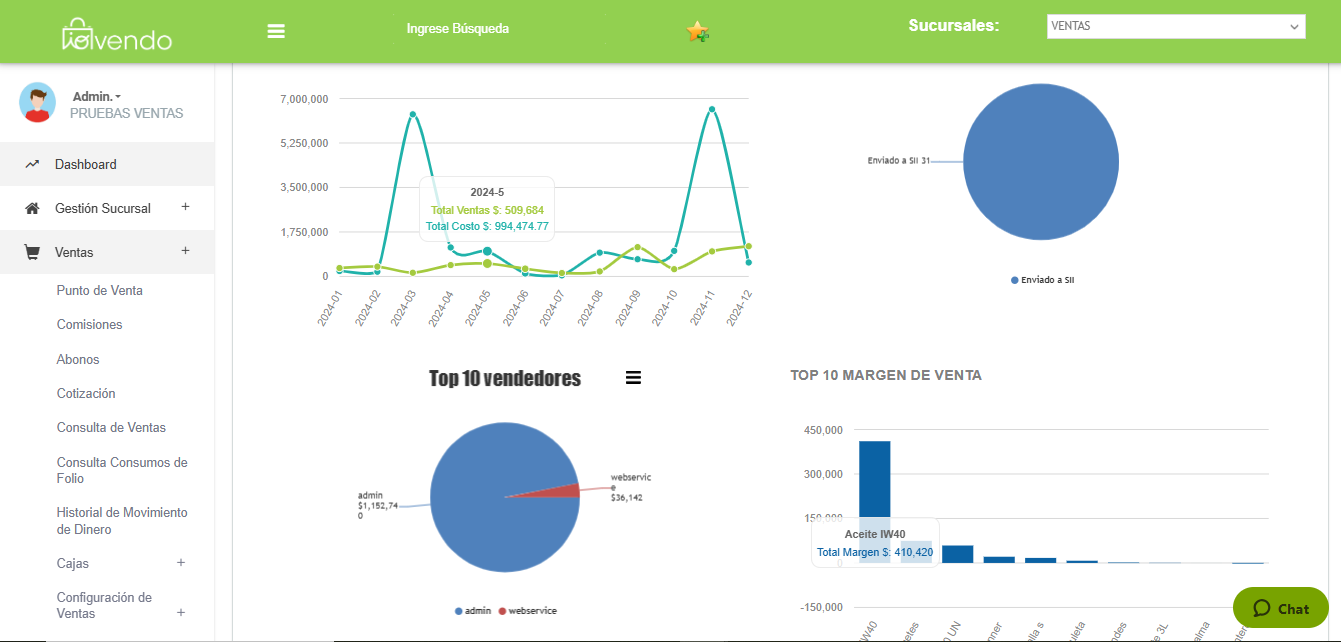The image size is (1341, 642).
Task: Click the iVendo logo
Action: click(x=116, y=35)
